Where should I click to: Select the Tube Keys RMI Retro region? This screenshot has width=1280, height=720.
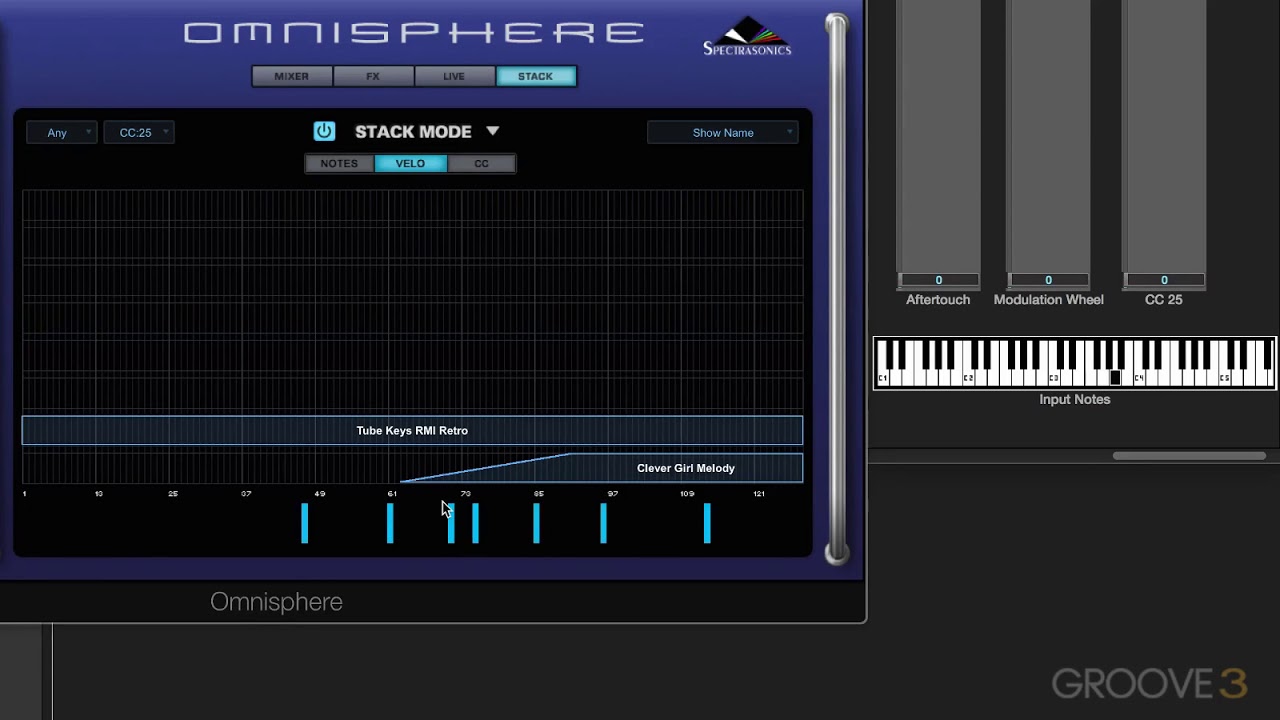click(412, 430)
